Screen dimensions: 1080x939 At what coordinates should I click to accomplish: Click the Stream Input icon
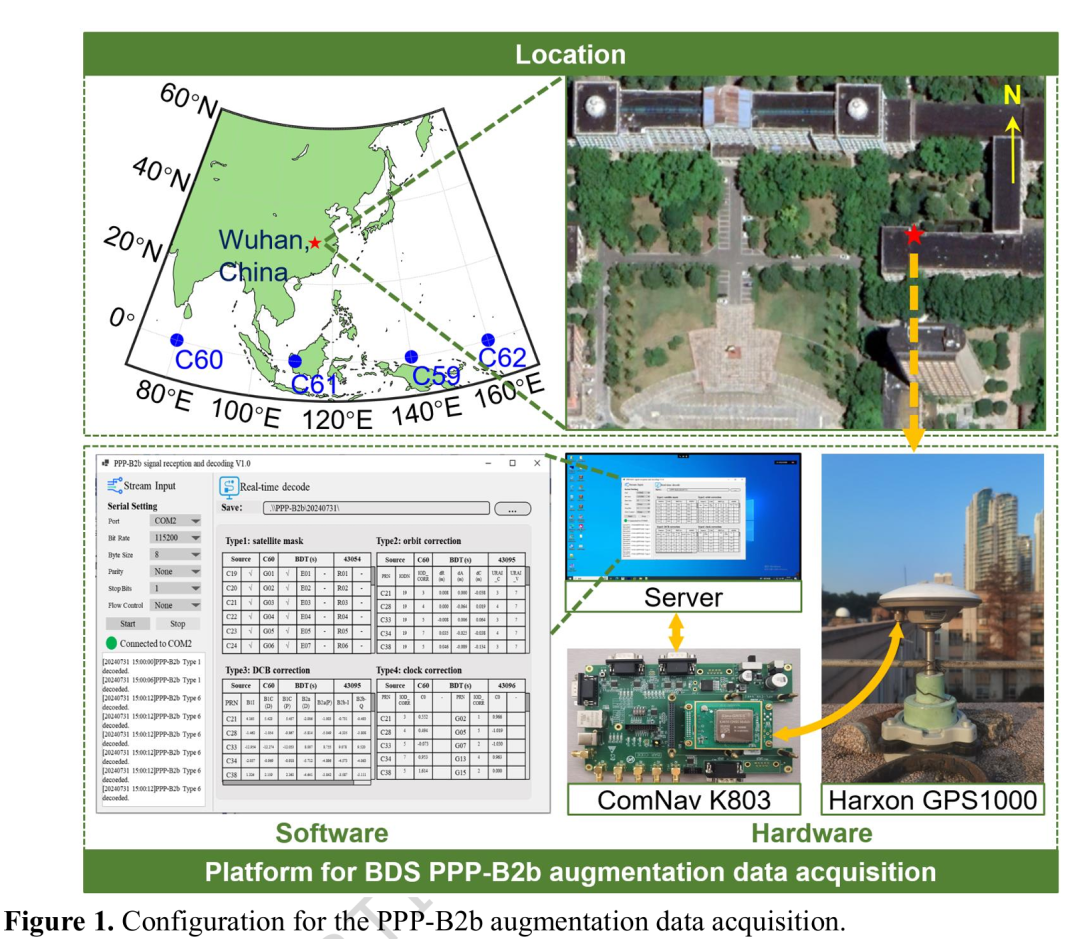click(114, 486)
